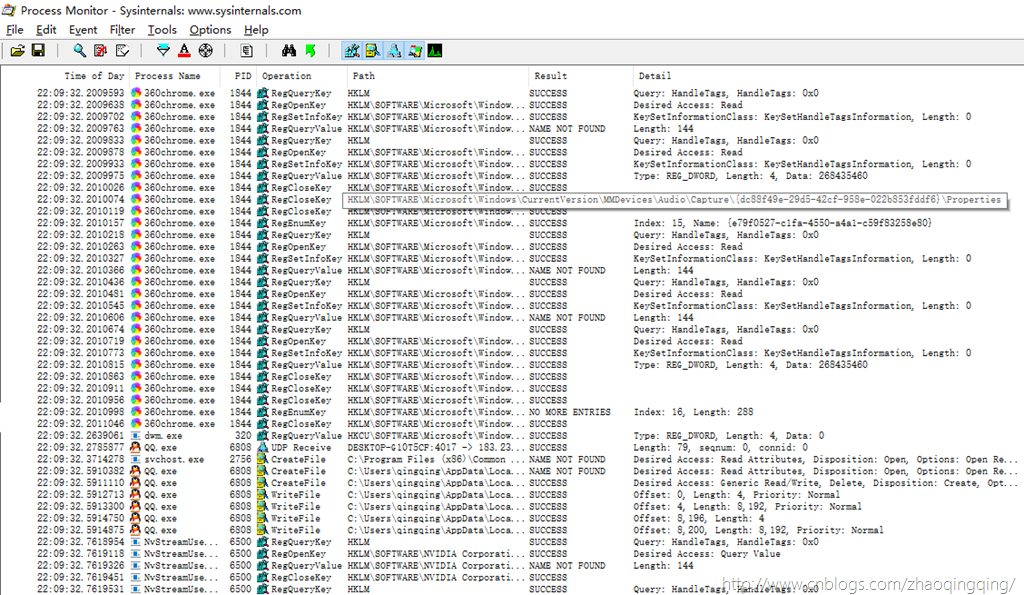Click the NvStreamUse RegCloseKey row
The image size is (1024, 595).
[512, 577]
